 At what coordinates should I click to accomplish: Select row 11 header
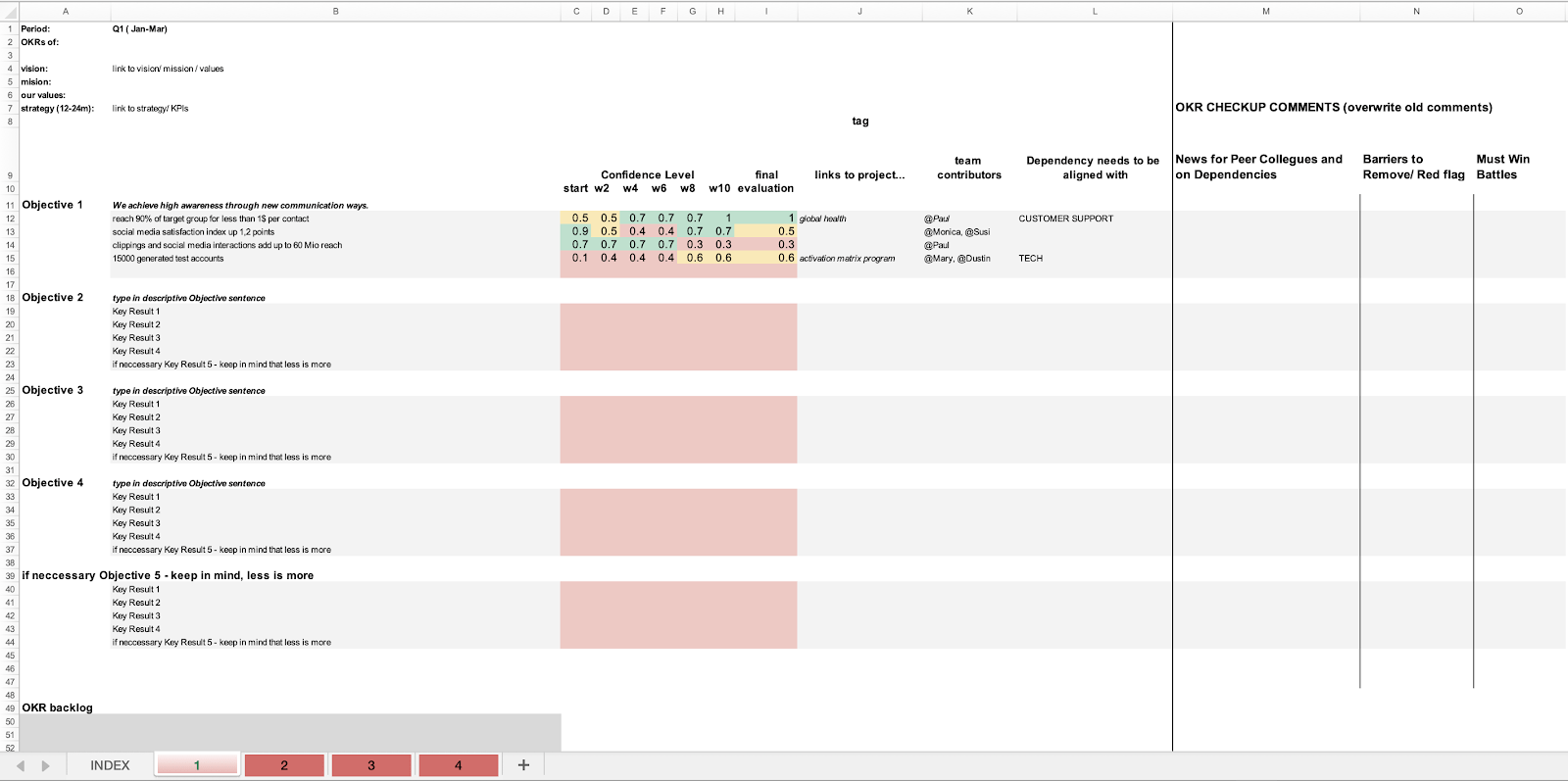10,206
